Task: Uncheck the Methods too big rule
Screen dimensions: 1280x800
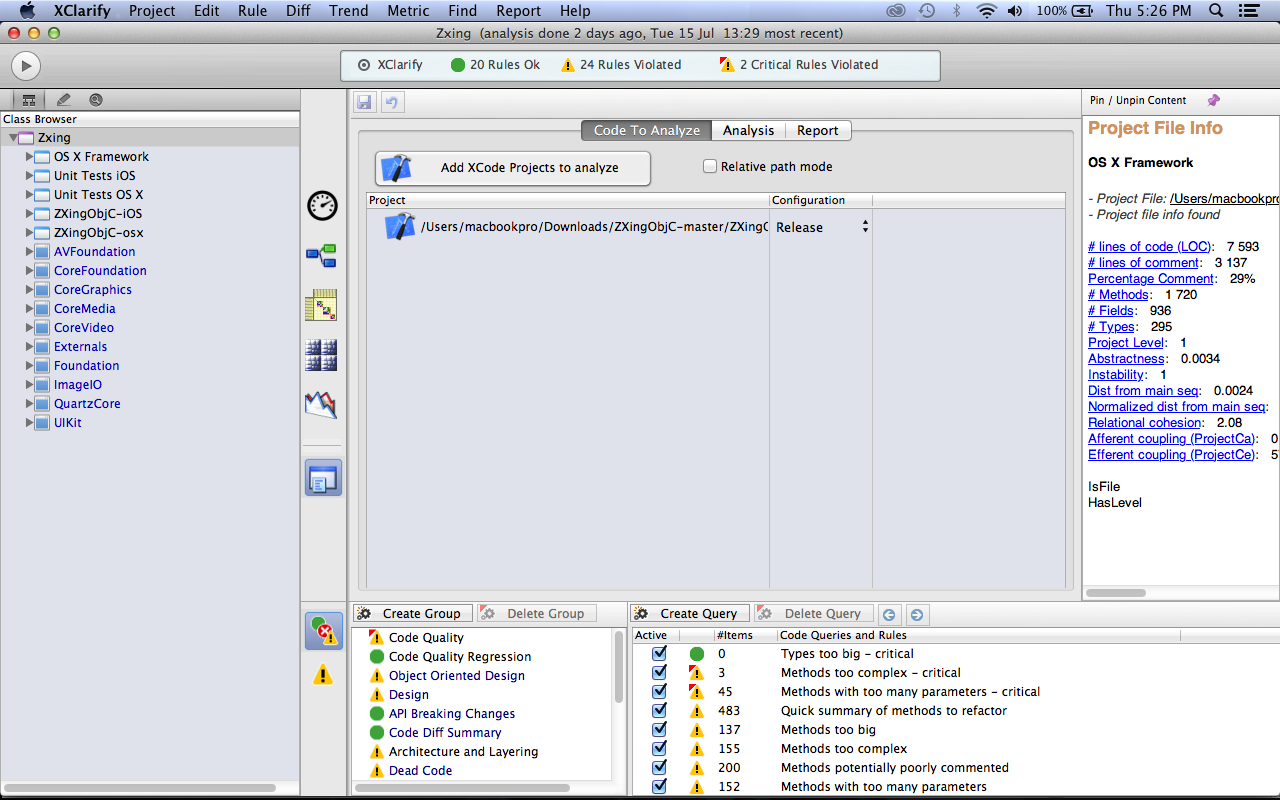Action: click(x=659, y=729)
